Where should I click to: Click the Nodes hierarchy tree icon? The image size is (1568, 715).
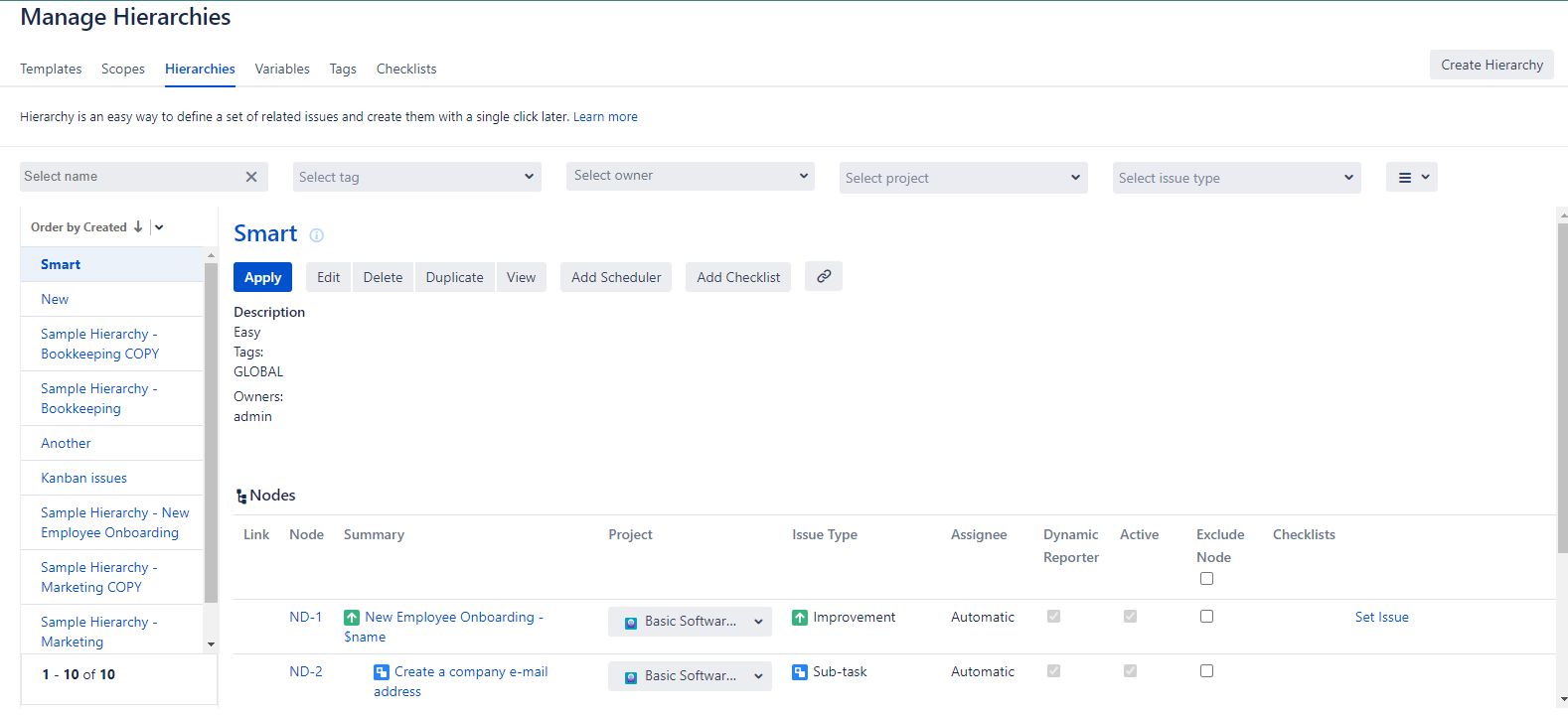241,497
